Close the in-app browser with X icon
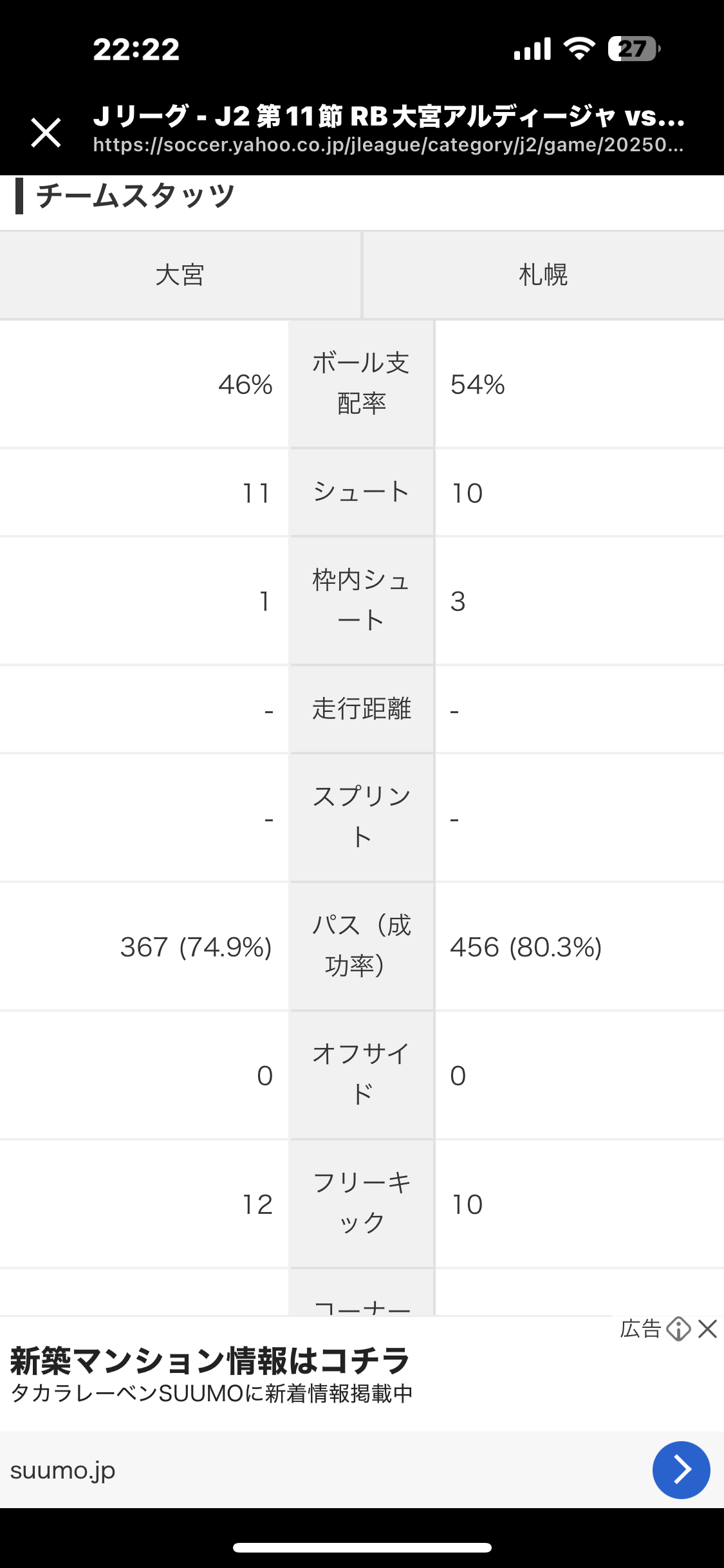The width and height of the screenshot is (724, 1568). [46, 133]
